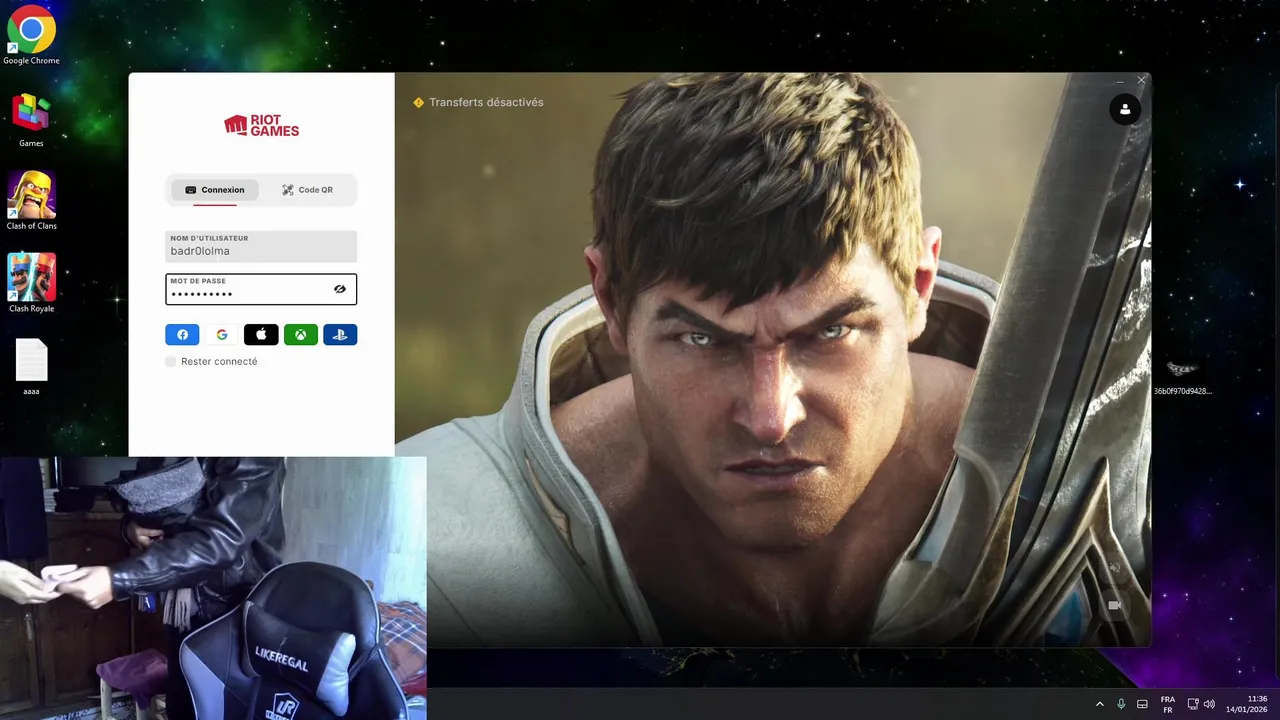This screenshot has height=720, width=1280.
Task: Click the Nom d'utilisateur field
Action: 261,246
